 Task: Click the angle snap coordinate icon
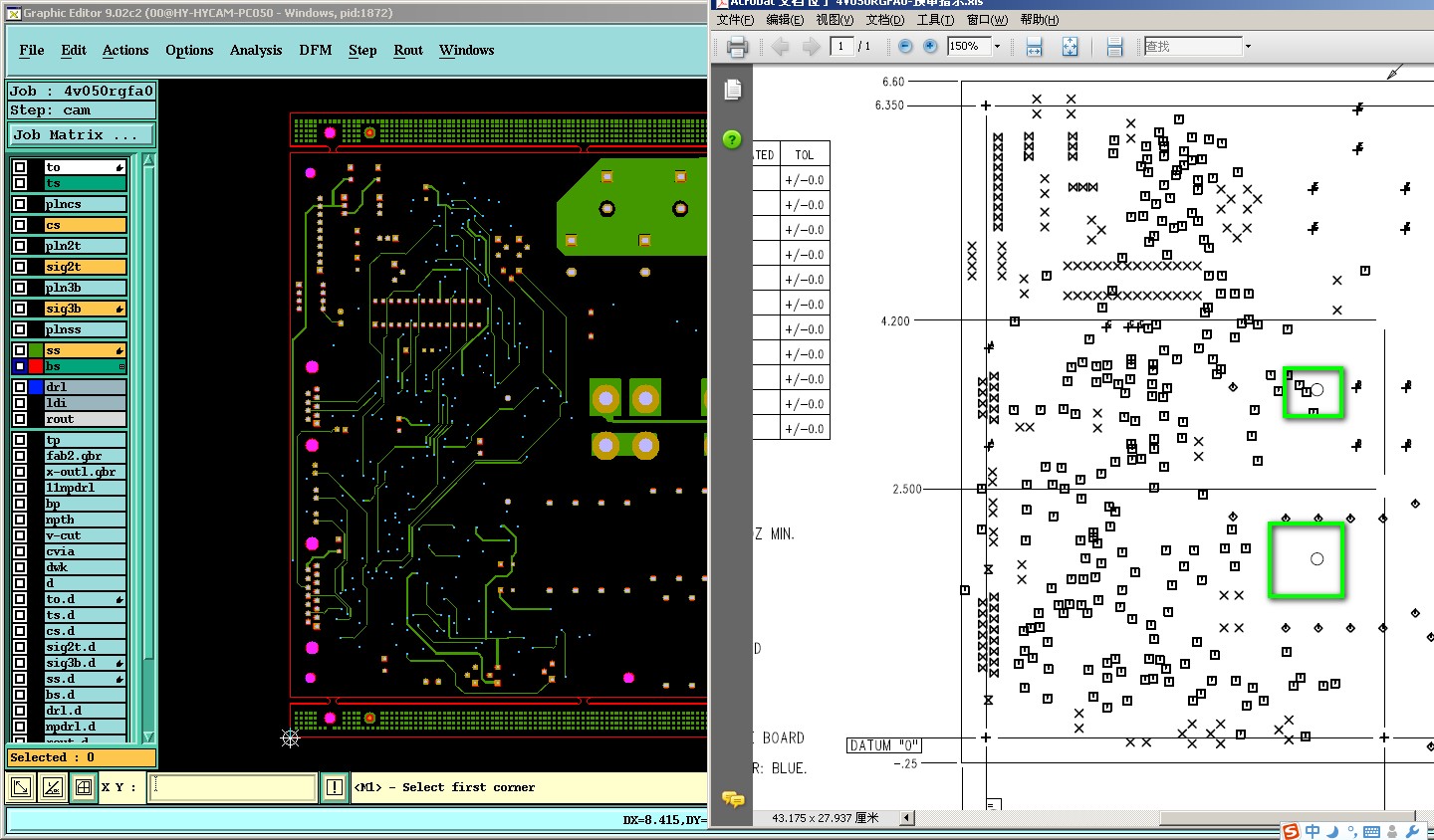(52, 788)
